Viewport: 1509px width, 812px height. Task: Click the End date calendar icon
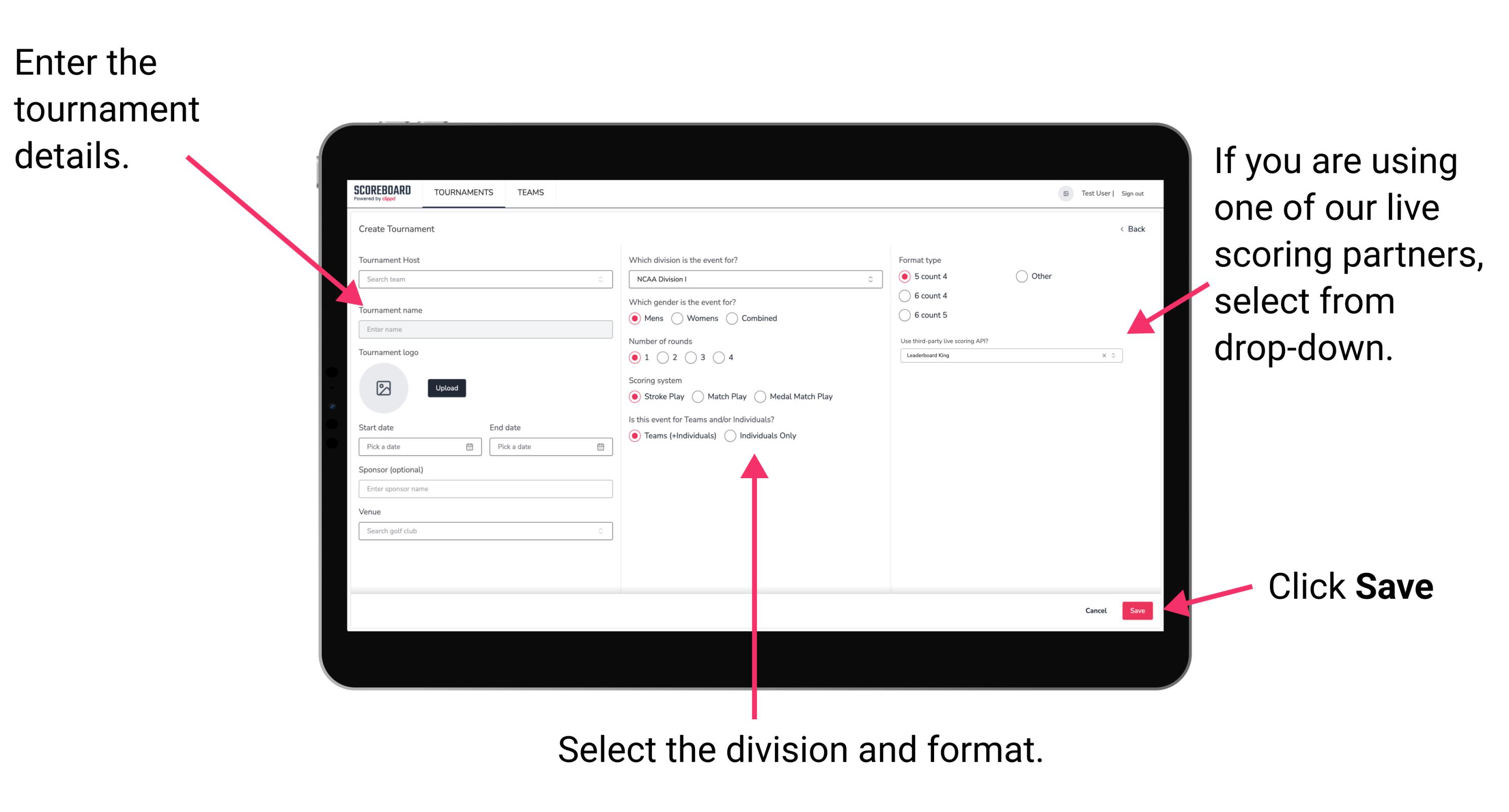pyautogui.click(x=601, y=447)
